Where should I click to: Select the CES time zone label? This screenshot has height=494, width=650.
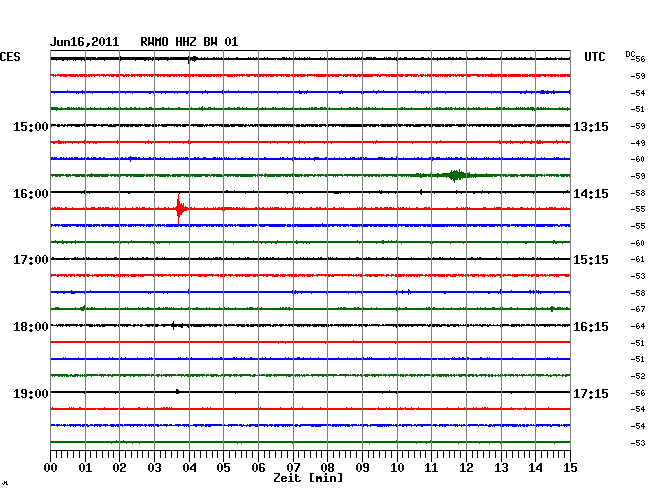pyautogui.click(x=10, y=57)
